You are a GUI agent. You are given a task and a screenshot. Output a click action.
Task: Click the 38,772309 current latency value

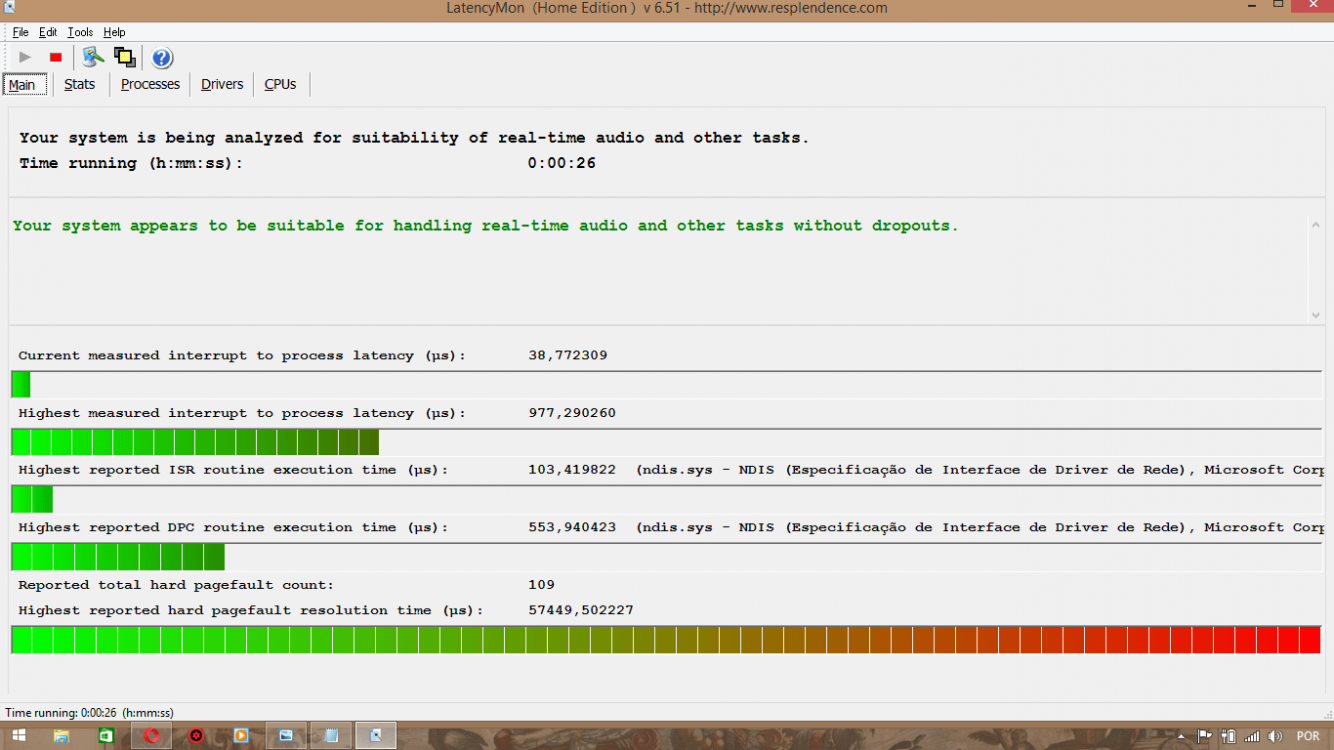[568, 356]
